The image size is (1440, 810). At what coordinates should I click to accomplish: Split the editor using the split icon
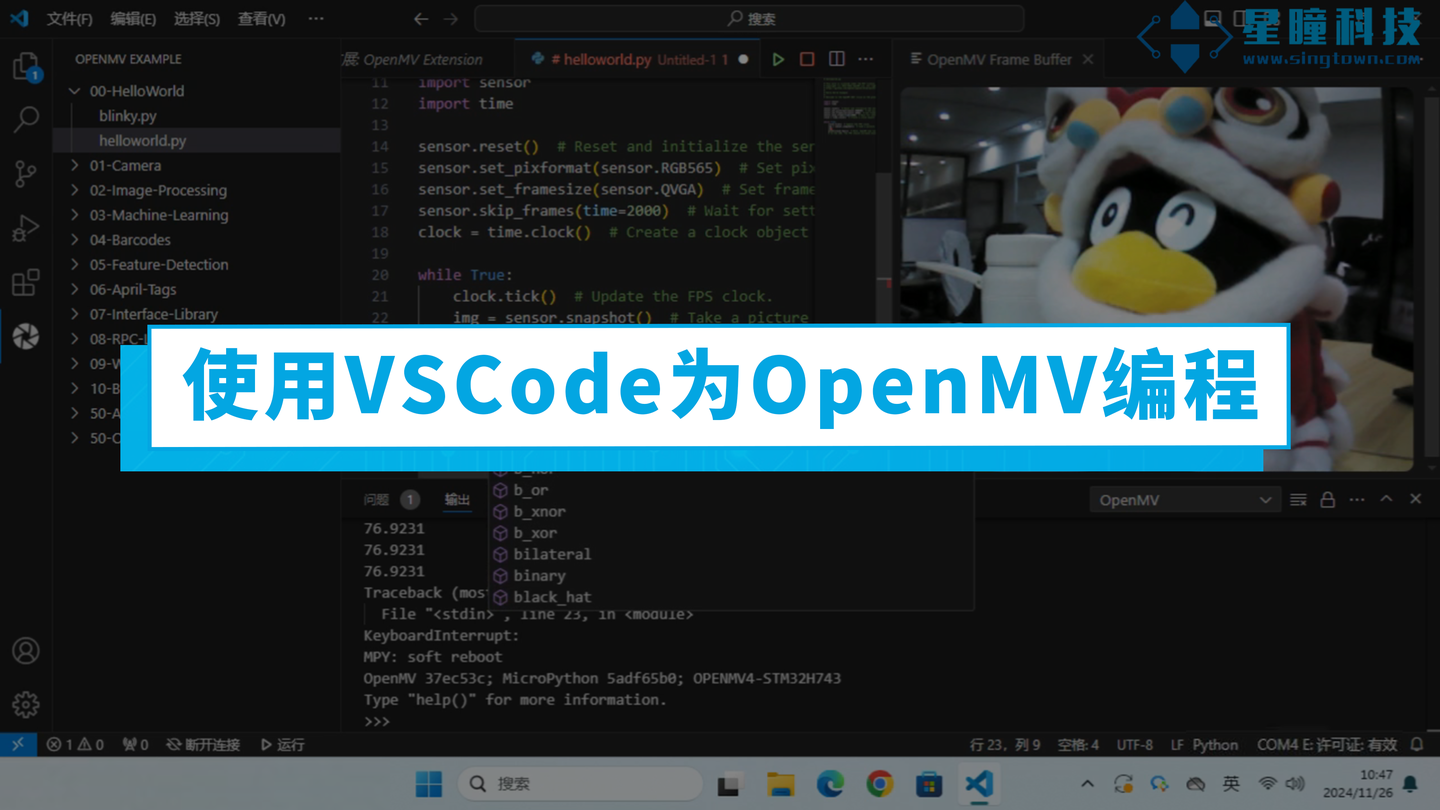click(x=836, y=59)
